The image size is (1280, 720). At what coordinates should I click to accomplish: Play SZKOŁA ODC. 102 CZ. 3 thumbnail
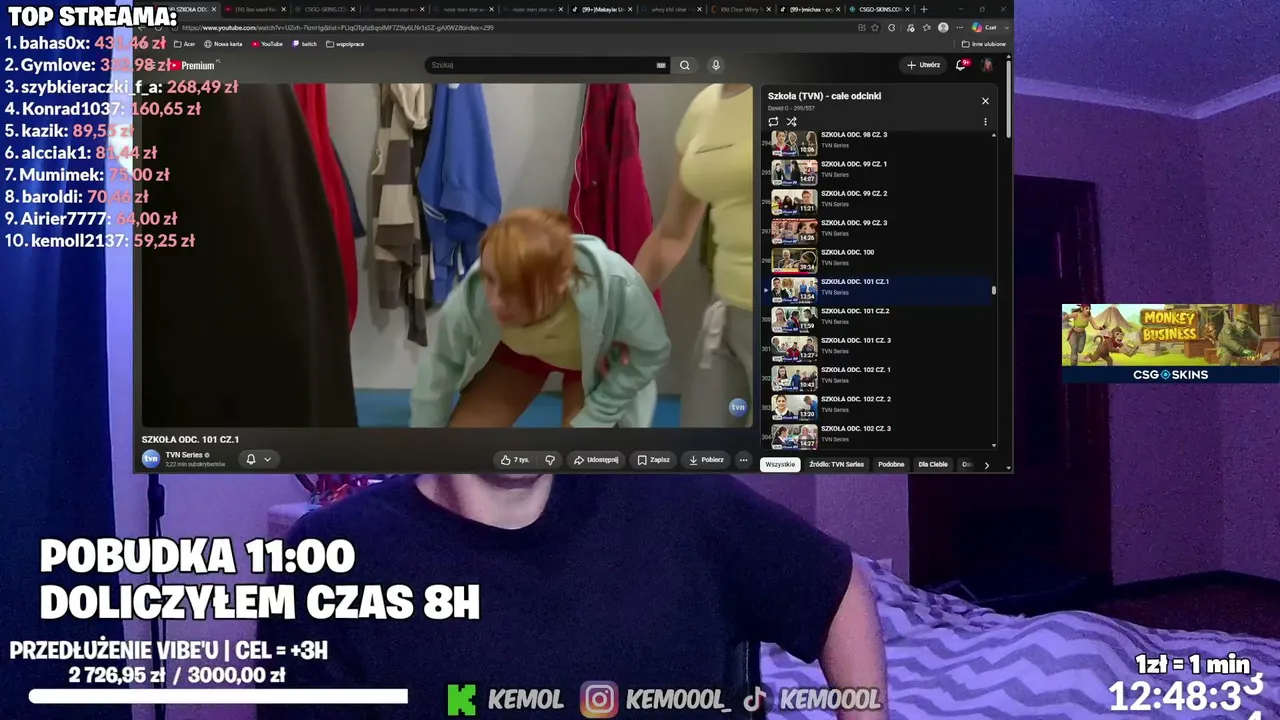[x=794, y=437]
